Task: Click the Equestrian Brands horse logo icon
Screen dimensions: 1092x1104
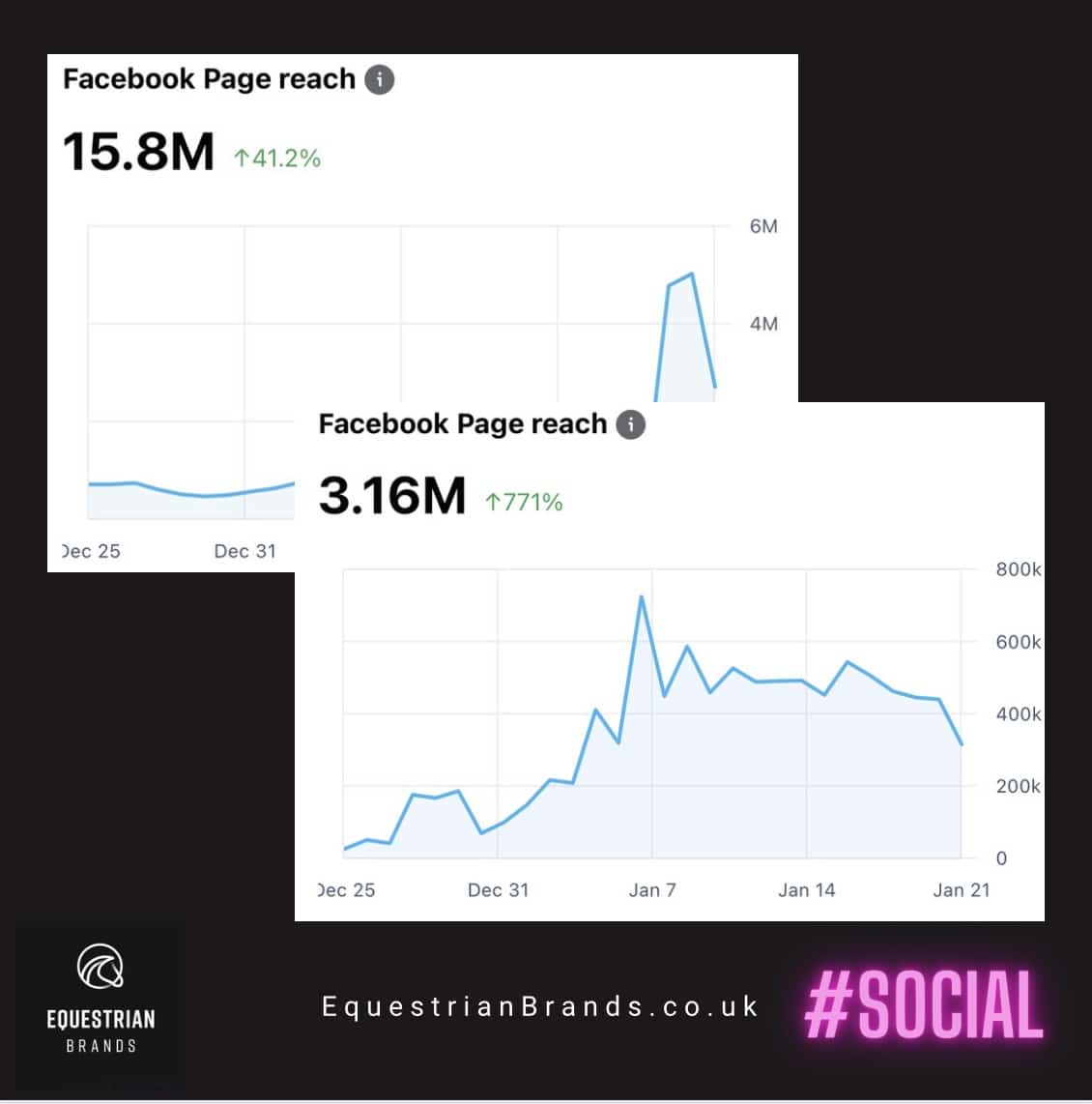Action: pyautogui.click(x=101, y=967)
